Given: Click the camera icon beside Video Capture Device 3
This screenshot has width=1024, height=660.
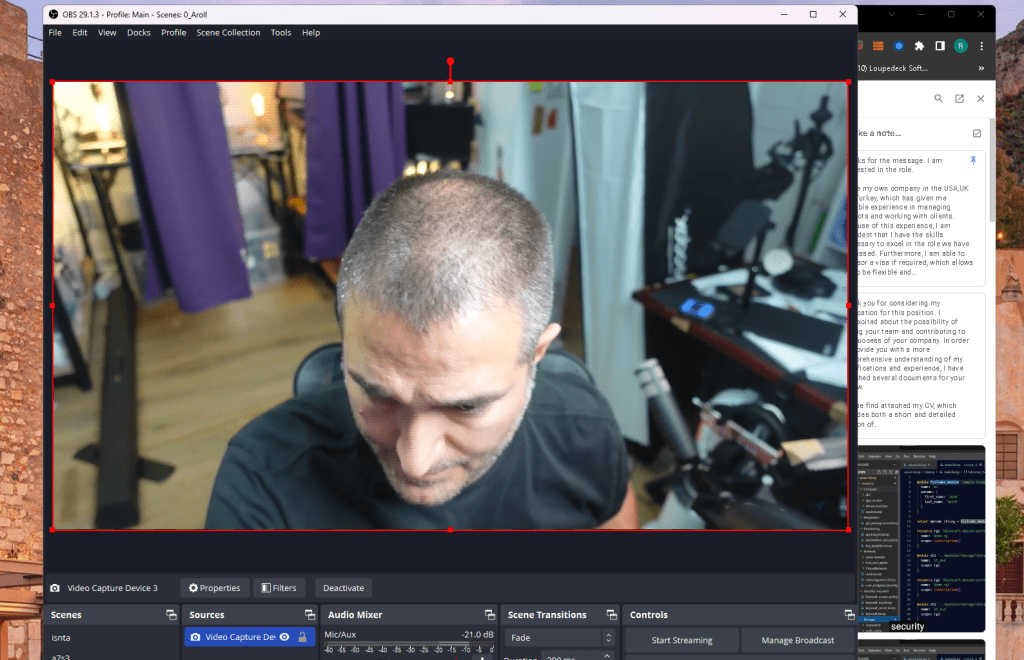Looking at the screenshot, I should (55, 588).
